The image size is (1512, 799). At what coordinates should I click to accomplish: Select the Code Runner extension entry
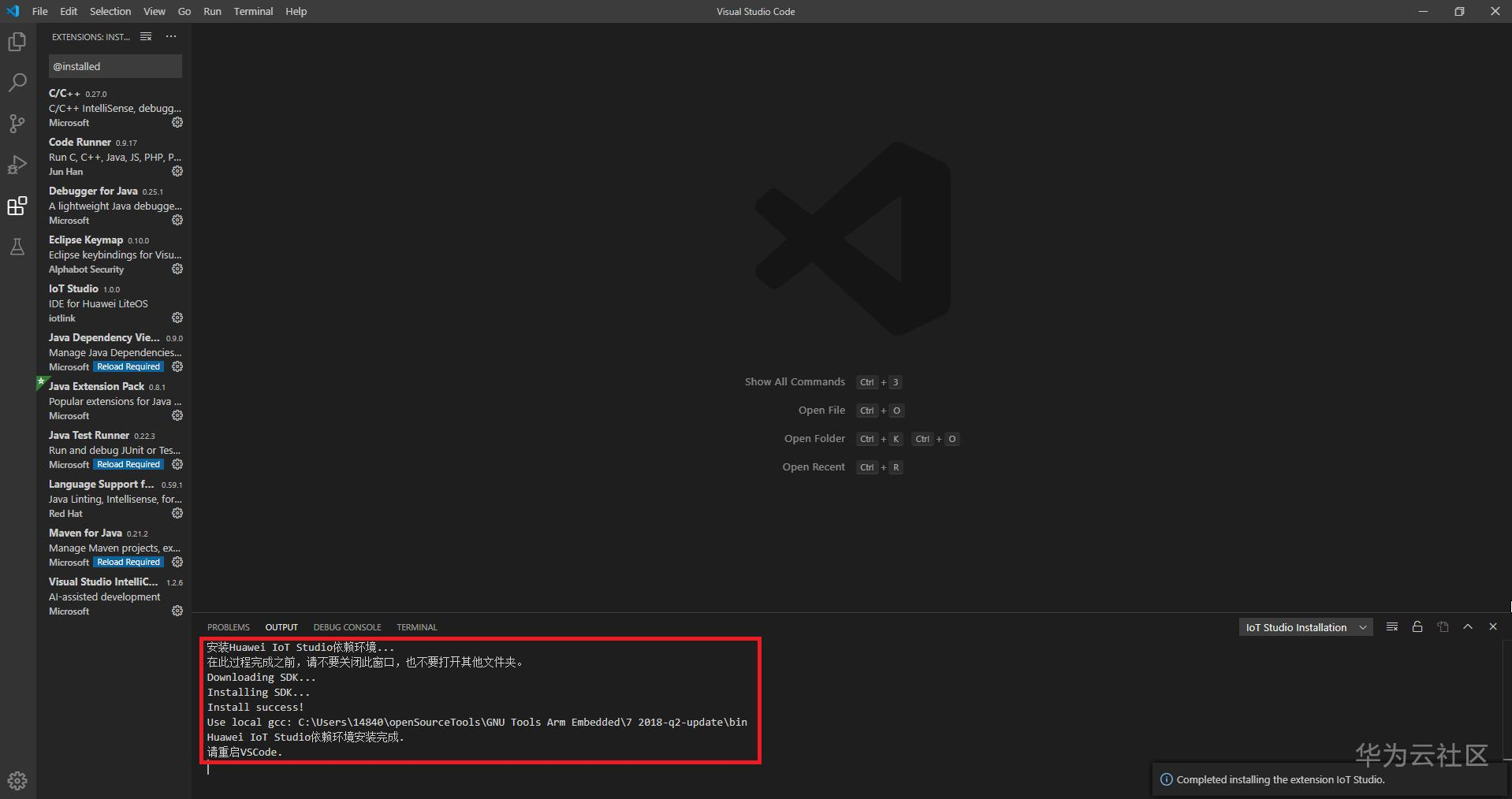pyautogui.click(x=114, y=157)
